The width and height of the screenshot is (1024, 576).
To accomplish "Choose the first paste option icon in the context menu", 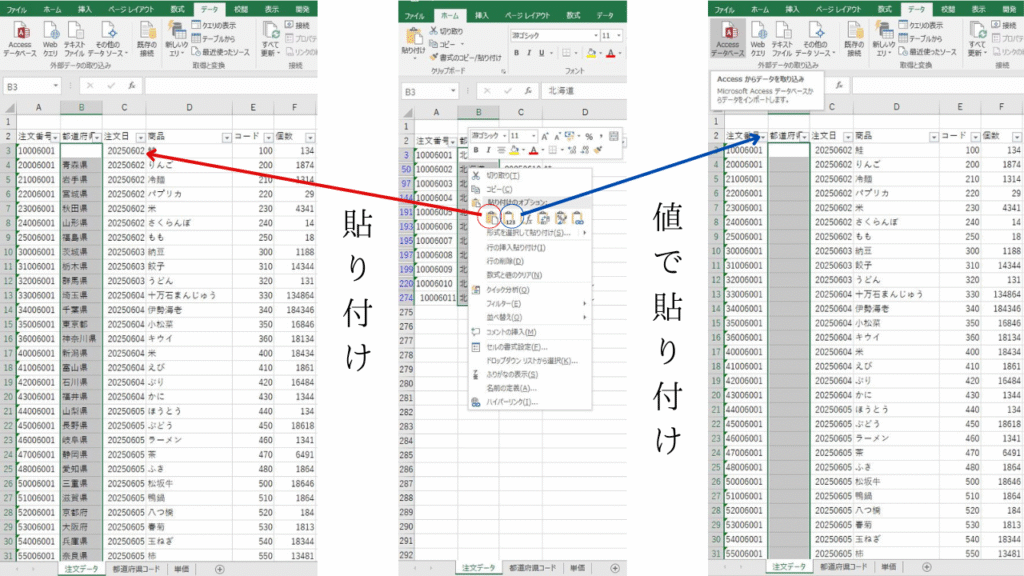I will tap(491, 218).
